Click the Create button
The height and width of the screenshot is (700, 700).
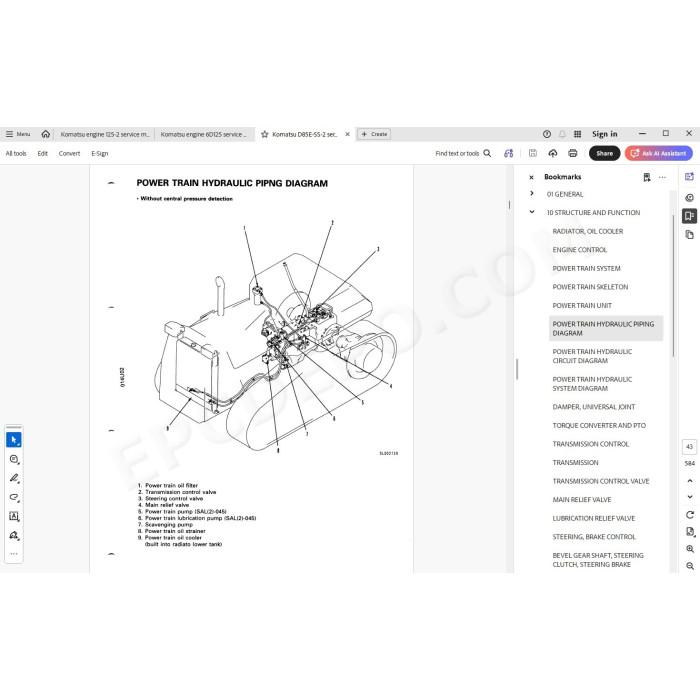point(374,134)
